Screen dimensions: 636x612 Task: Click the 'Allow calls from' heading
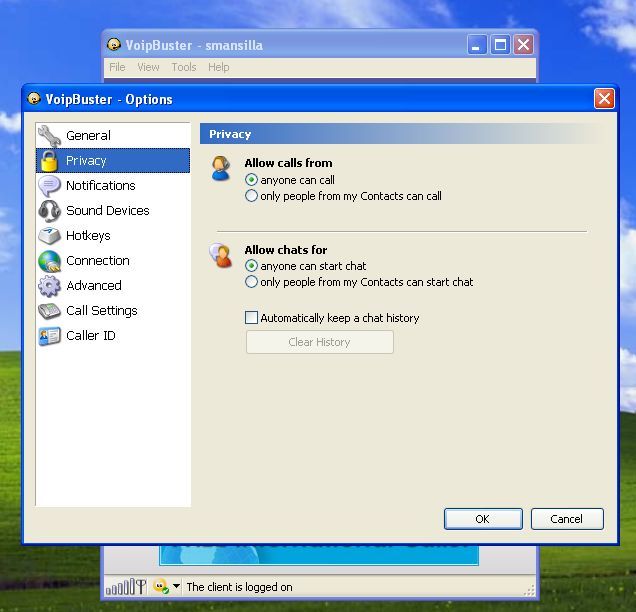pyautogui.click(x=288, y=163)
